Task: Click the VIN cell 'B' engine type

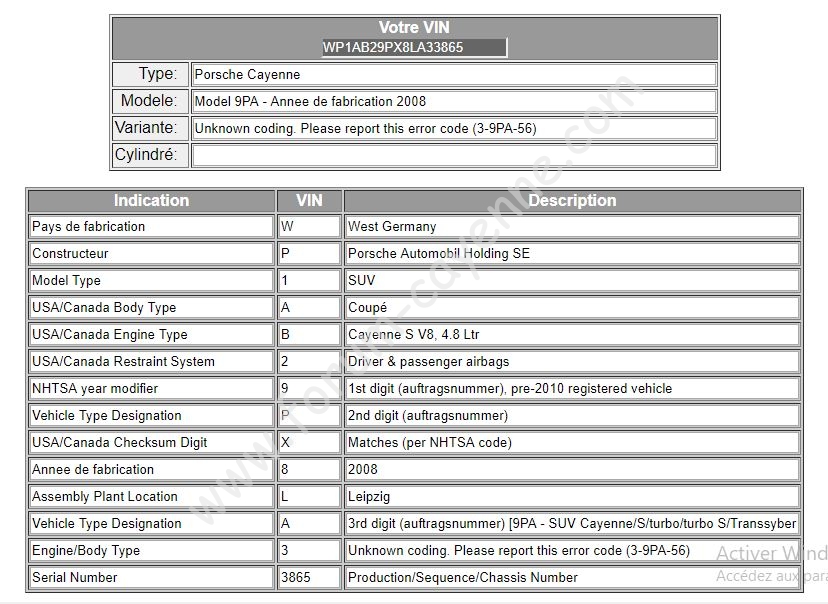Action: tap(309, 334)
